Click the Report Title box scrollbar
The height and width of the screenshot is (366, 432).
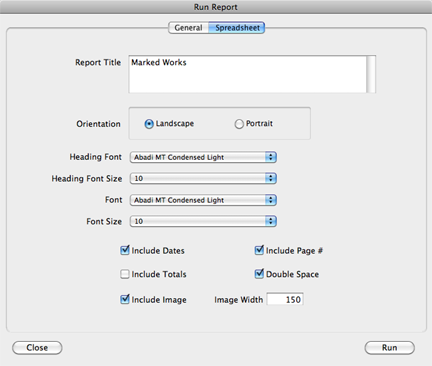(371, 74)
